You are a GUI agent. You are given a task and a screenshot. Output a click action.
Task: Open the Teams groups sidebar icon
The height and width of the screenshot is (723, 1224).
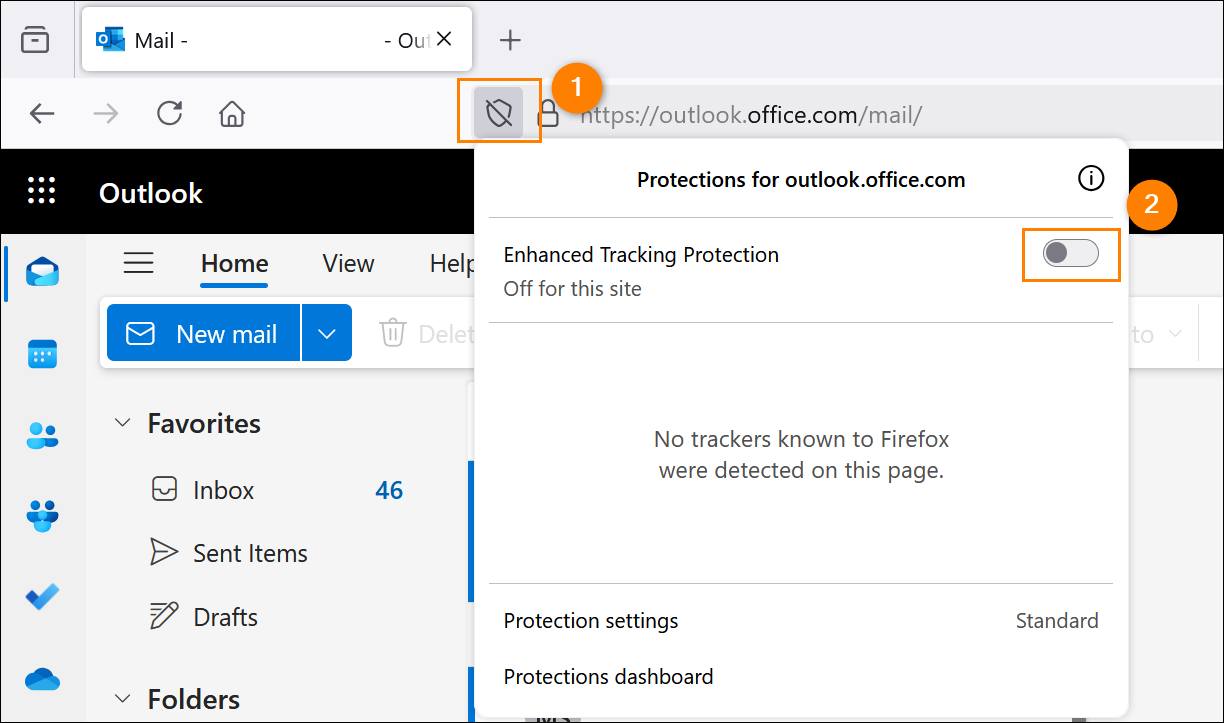[x=42, y=516]
